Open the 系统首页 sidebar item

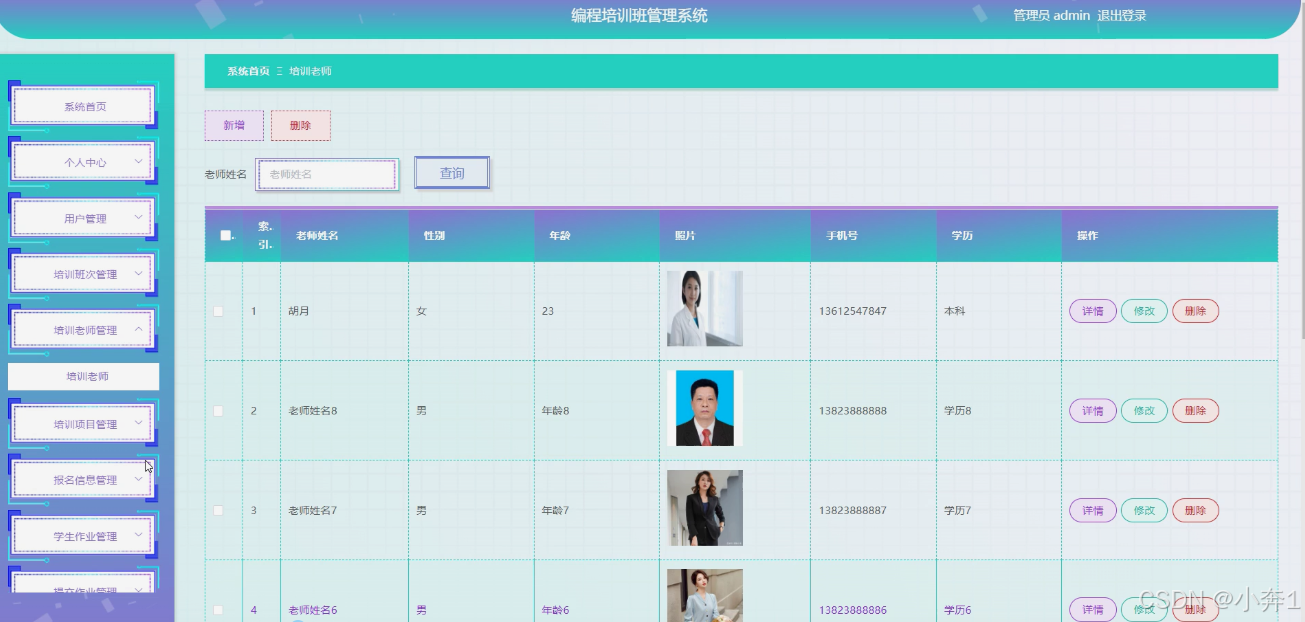(83, 106)
